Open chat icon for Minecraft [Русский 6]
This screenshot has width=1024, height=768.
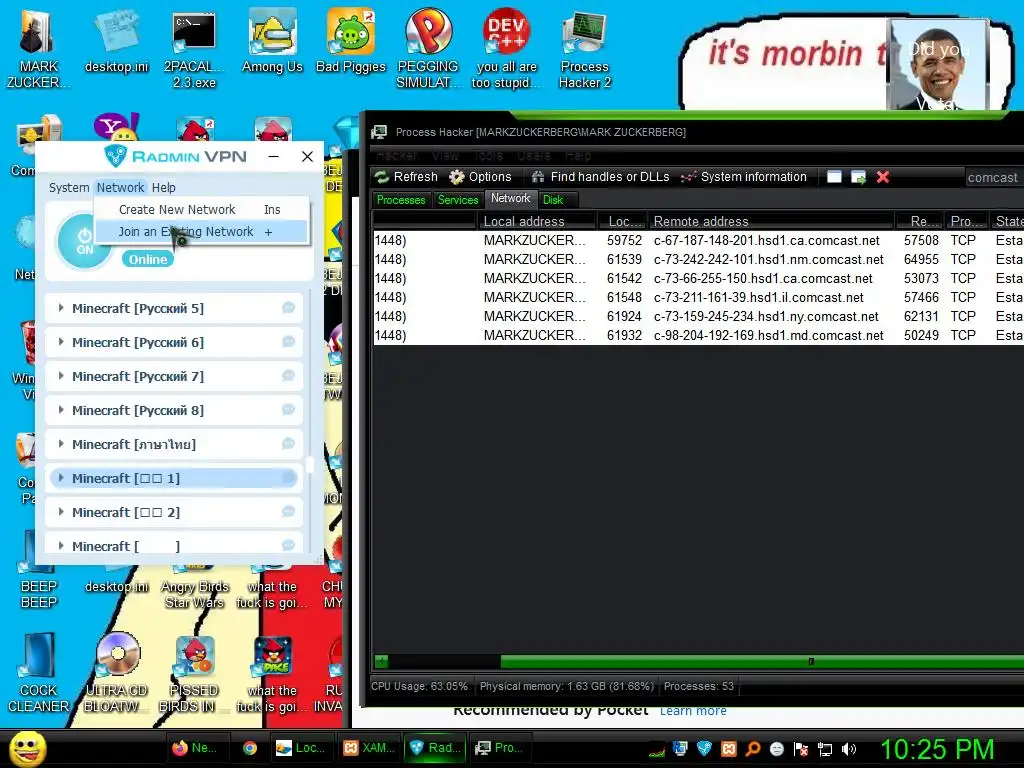pos(288,342)
